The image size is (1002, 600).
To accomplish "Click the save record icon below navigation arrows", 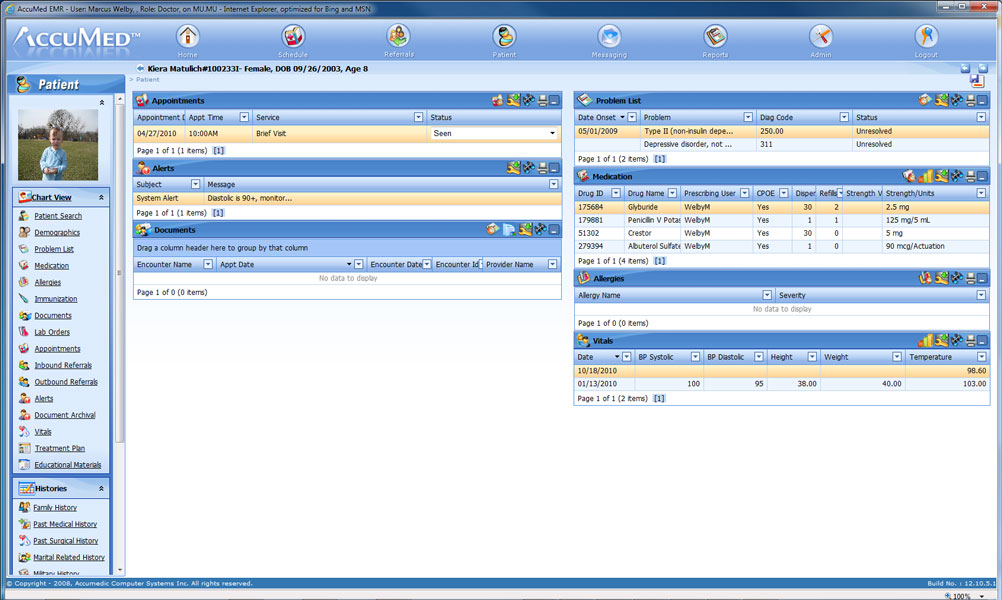I will click(977, 79).
